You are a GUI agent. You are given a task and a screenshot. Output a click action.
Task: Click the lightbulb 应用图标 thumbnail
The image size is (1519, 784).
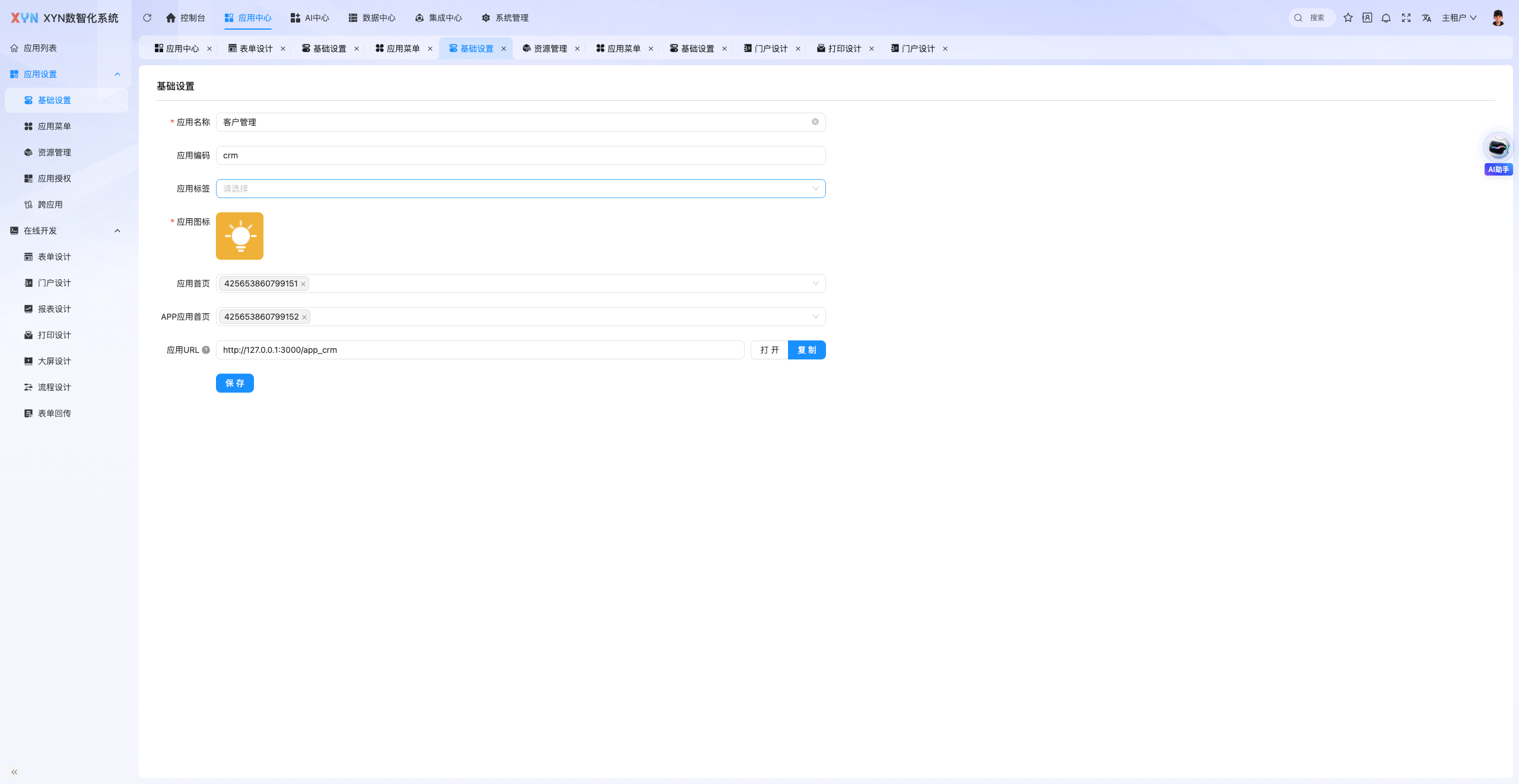pyautogui.click(x=240, y=236)
